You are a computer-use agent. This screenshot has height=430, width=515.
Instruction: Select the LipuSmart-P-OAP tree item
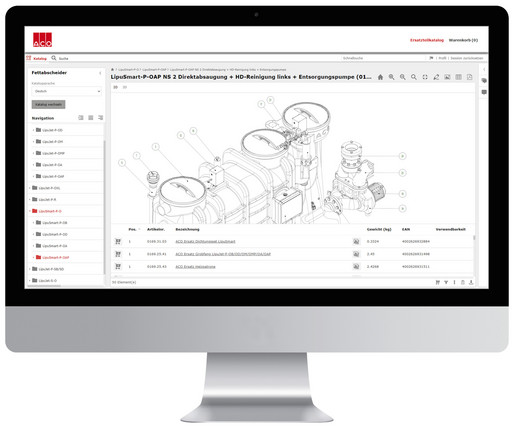pos(55,257)
